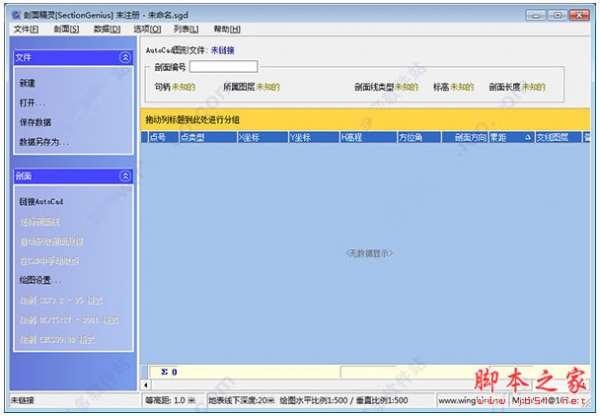
Task: Collapse the 剖面 panel using its chevron
Action: [x=125, y=176]
